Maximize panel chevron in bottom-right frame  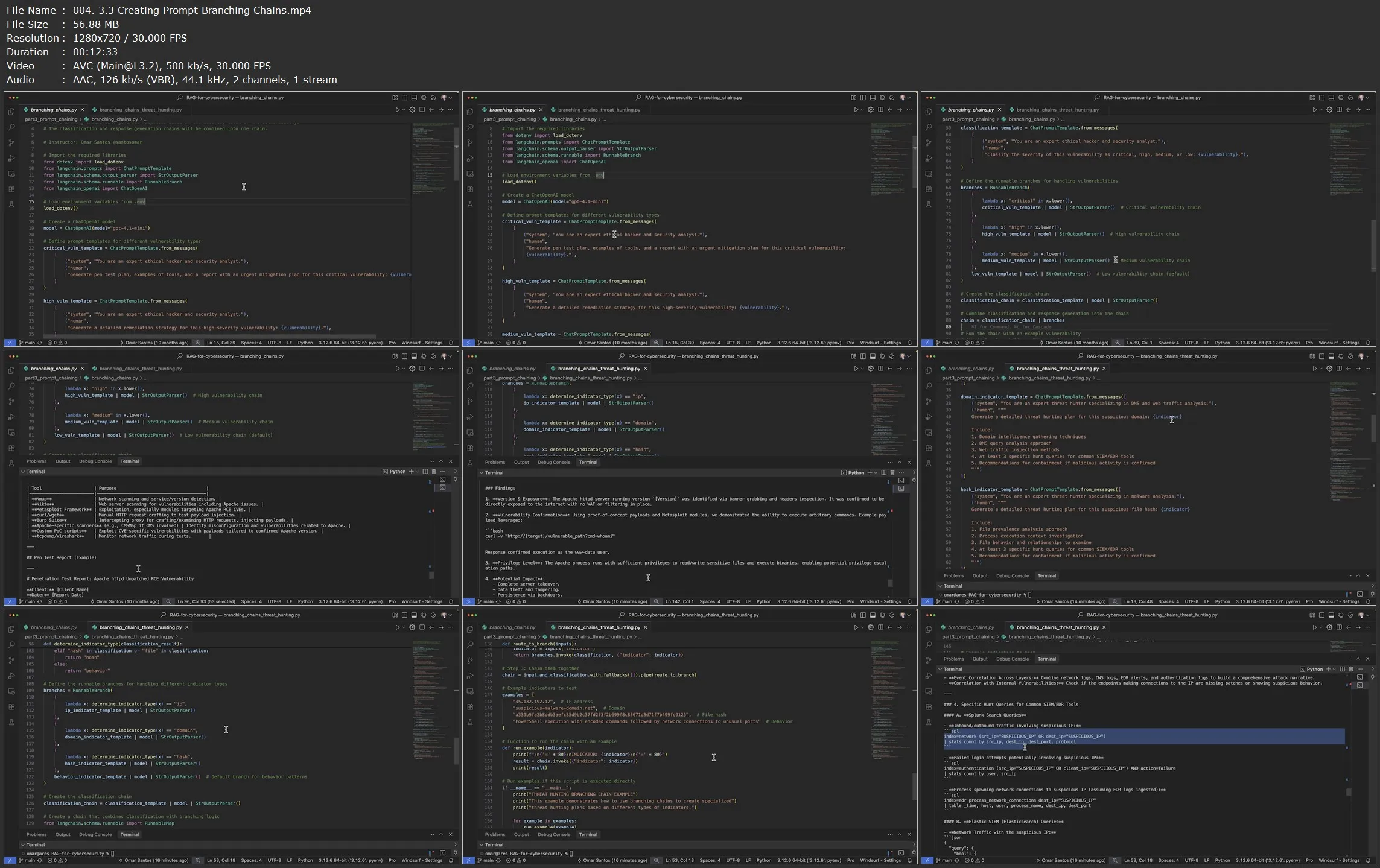(1358, 659)
